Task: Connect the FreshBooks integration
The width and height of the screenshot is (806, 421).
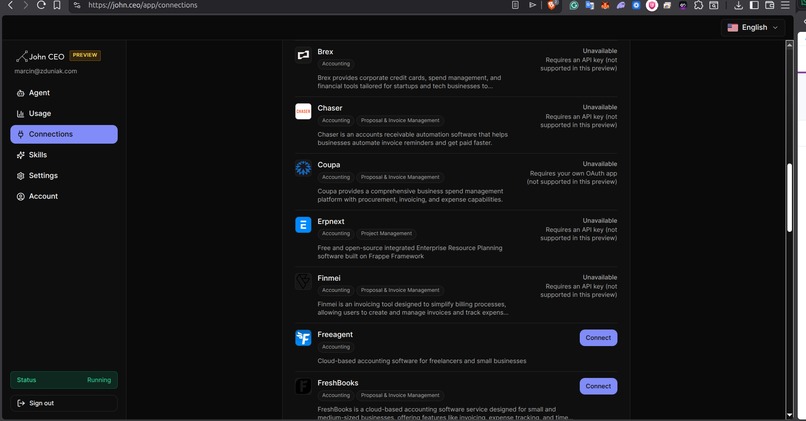Action: click(x=598, y=386)
